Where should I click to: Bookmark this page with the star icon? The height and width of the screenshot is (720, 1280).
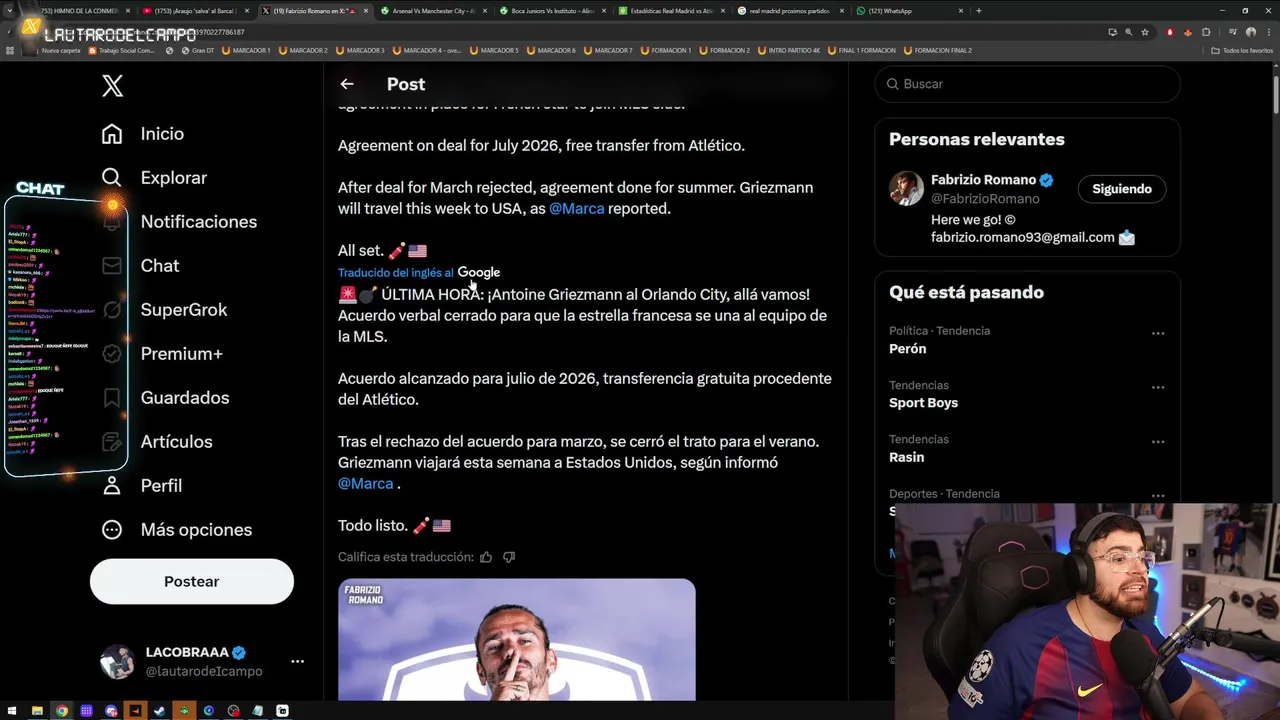pos(1145,32)
